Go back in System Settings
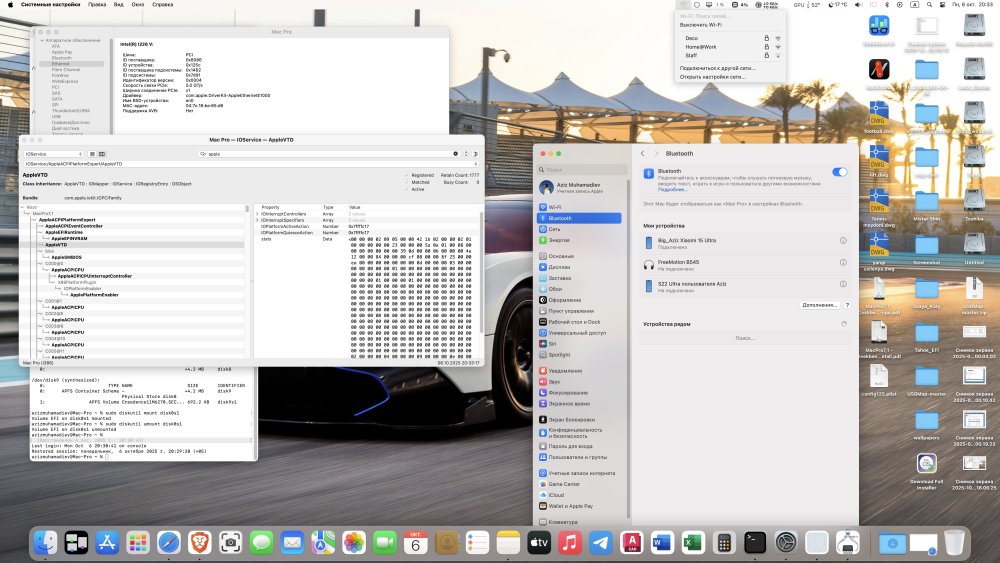 click(642, 154)
